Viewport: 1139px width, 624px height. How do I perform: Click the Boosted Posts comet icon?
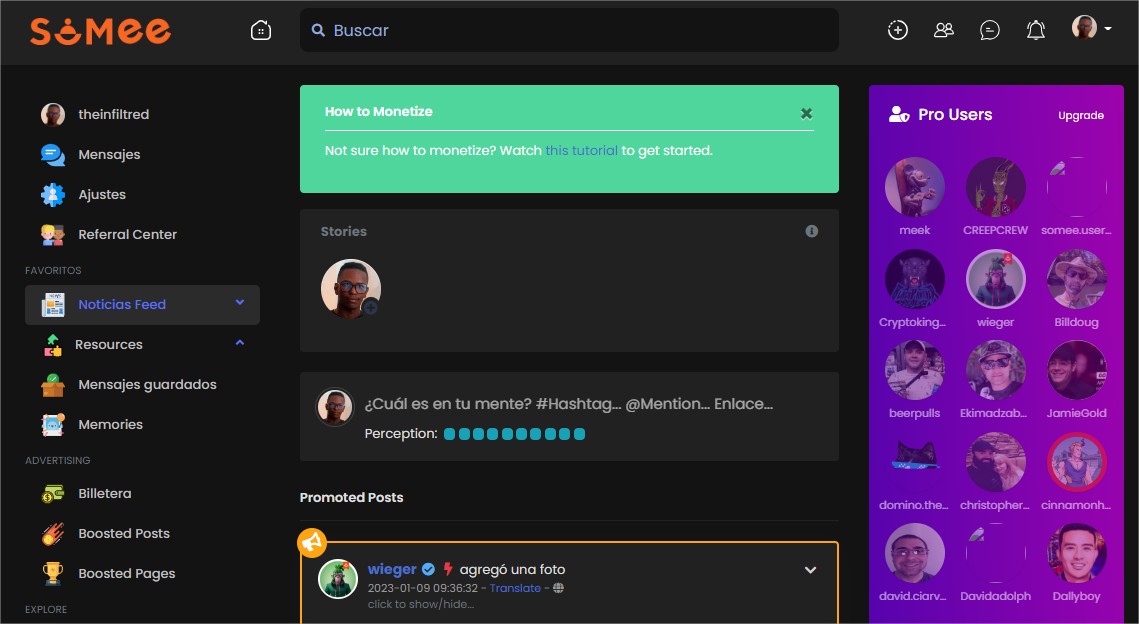coord(53,534)
